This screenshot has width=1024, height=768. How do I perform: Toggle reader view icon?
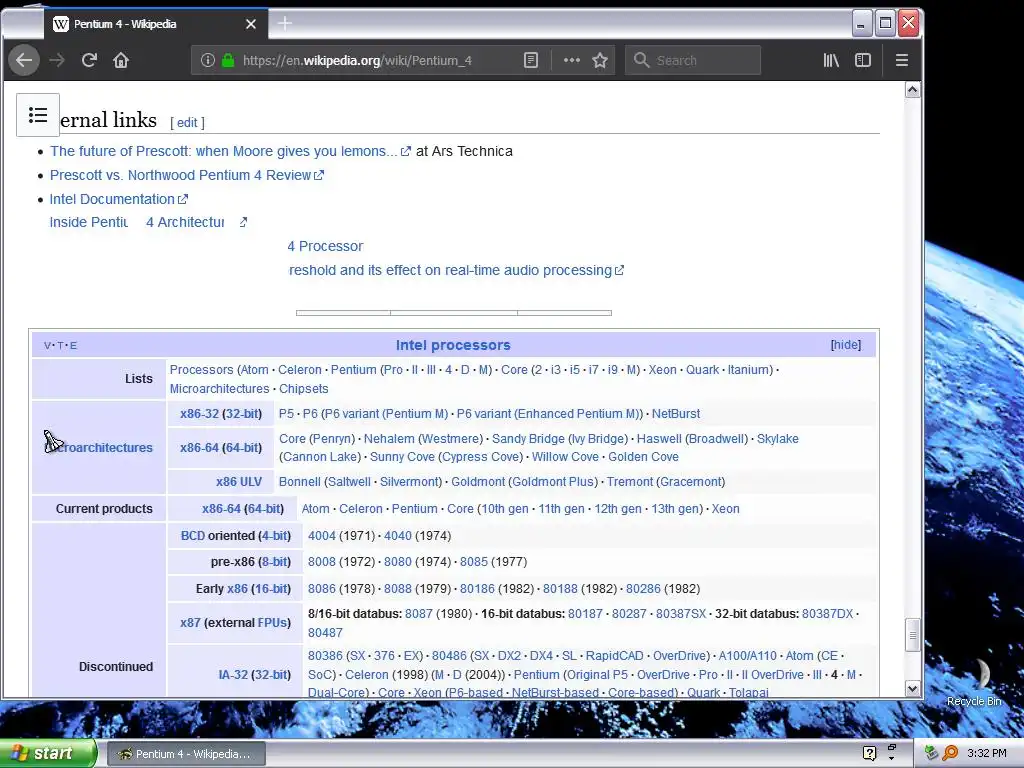pyautogui.click(x=531, y=61)
